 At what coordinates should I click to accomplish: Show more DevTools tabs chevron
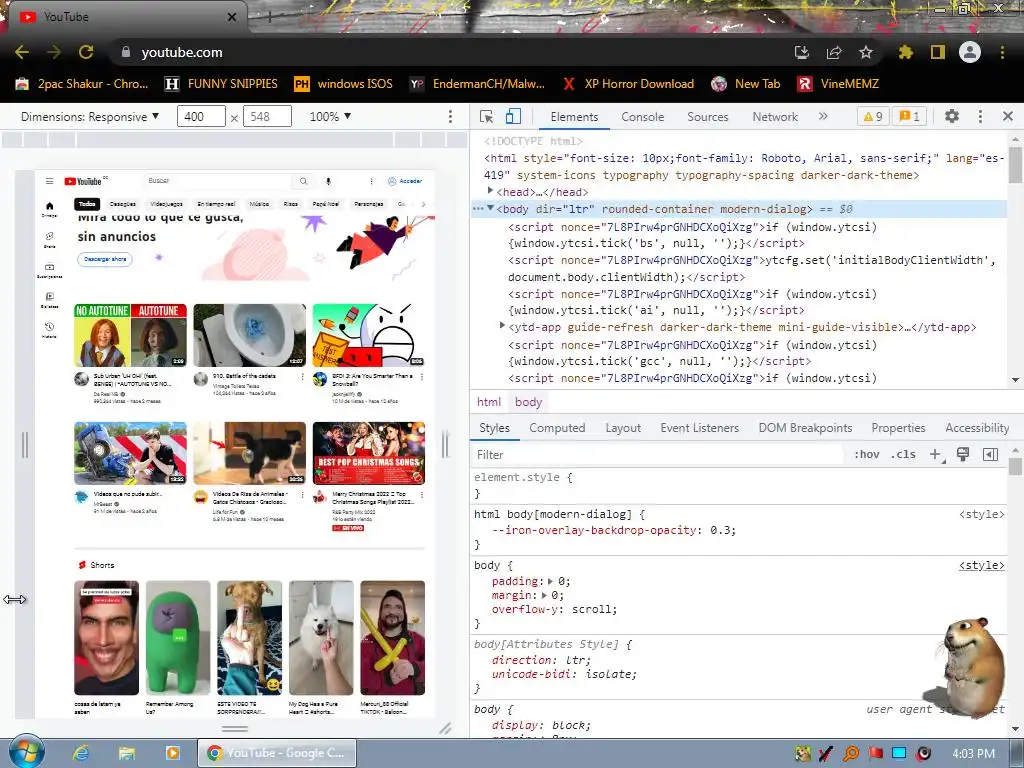click(823, 116)
